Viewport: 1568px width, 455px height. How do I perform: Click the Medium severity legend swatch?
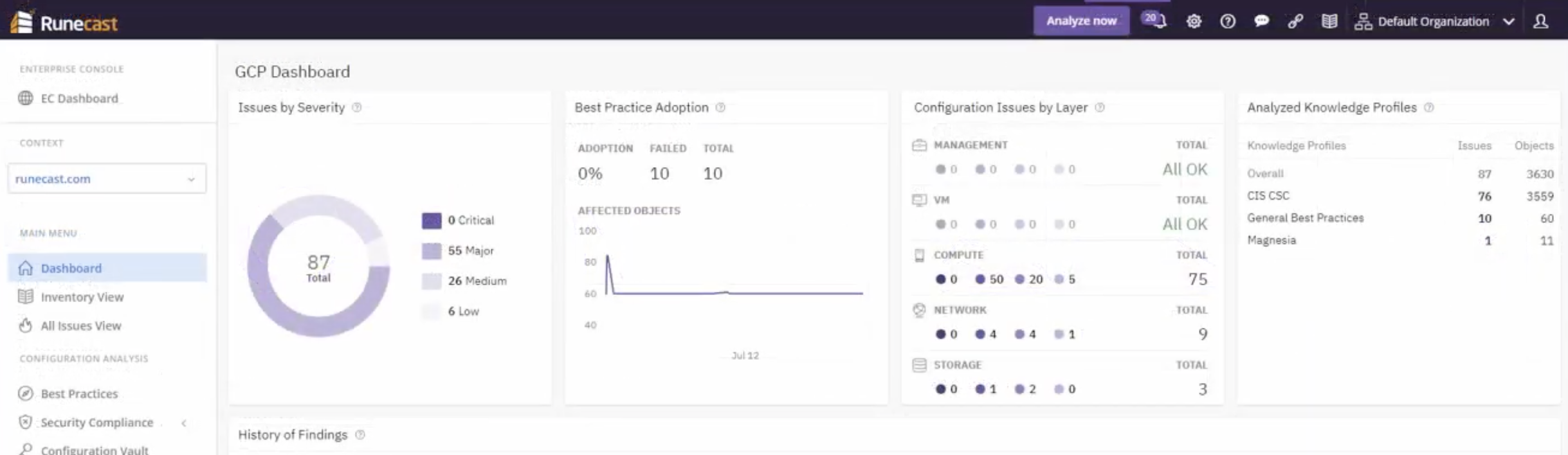[x=432, y=281]
